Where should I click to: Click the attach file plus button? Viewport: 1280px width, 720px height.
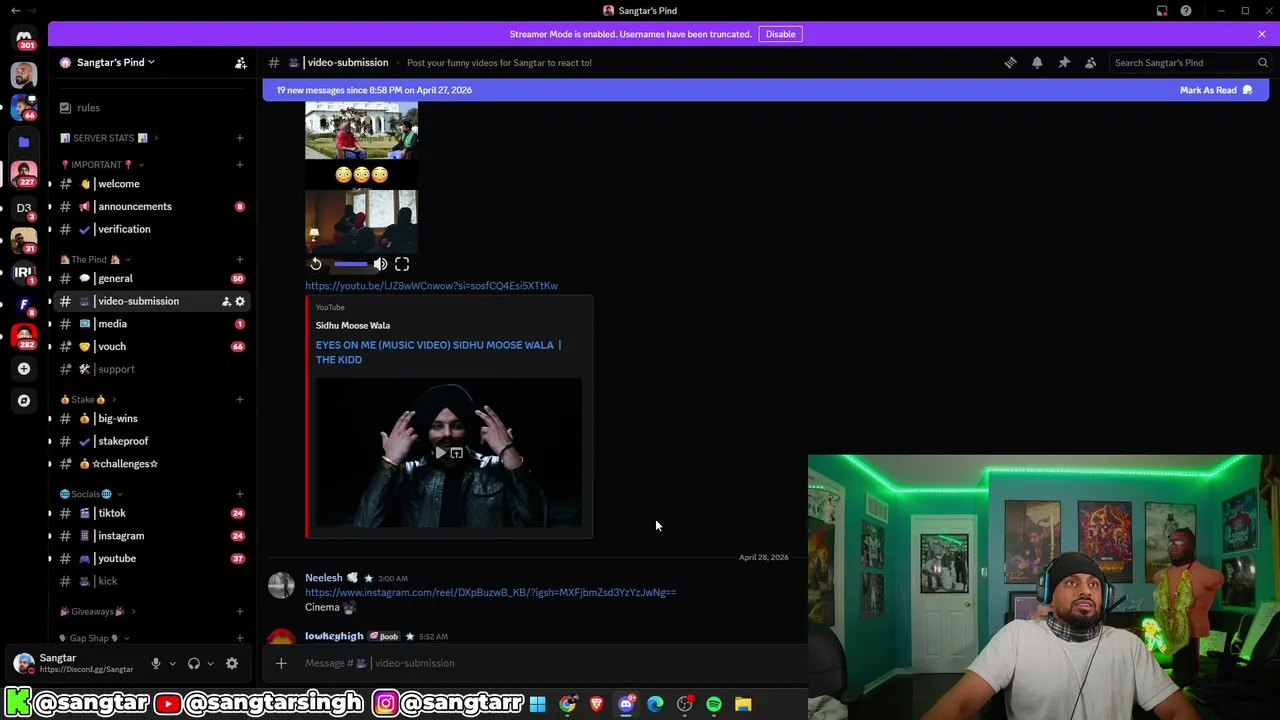tap(281, 663)
